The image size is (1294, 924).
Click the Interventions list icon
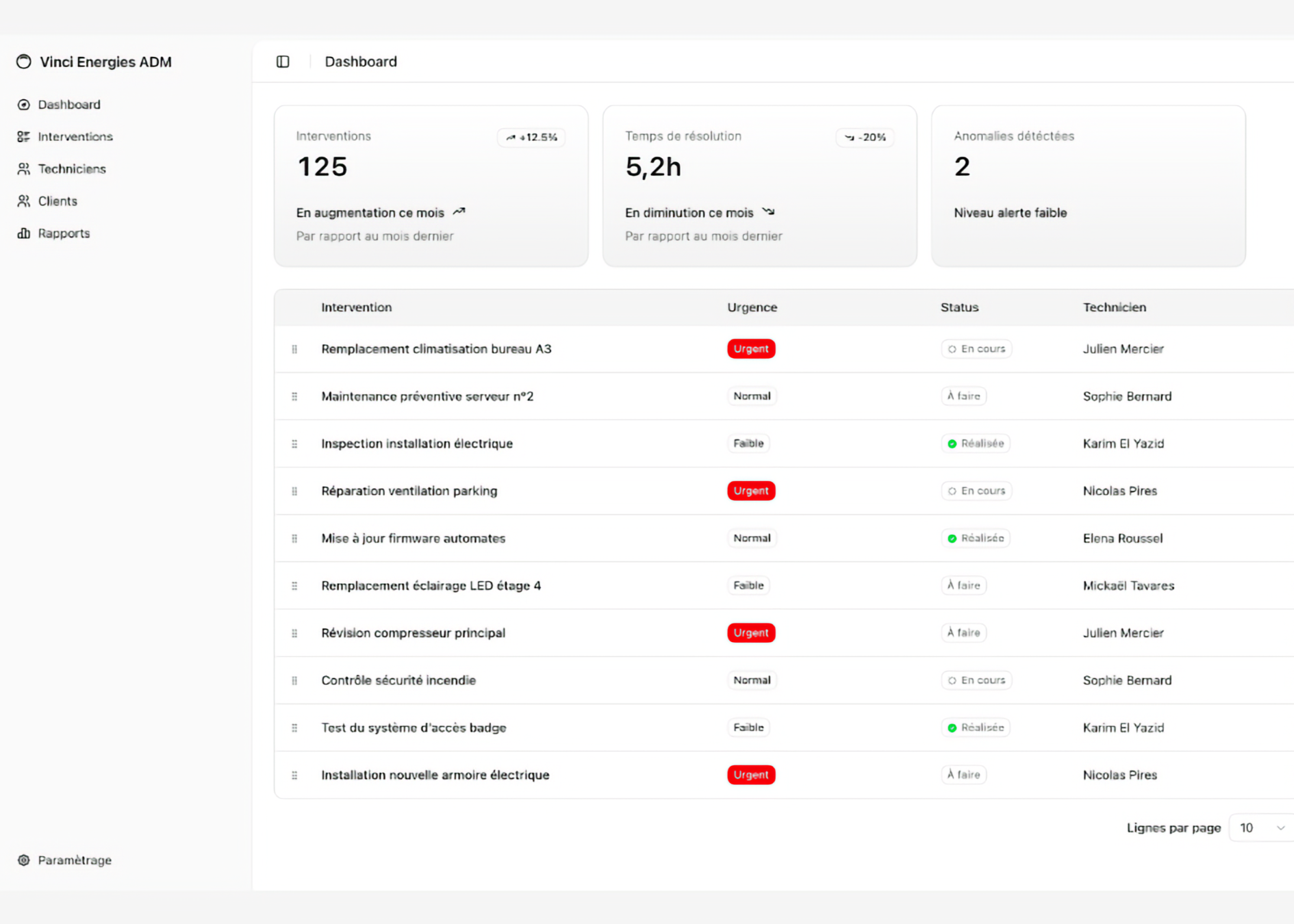(x=24, y=137)
